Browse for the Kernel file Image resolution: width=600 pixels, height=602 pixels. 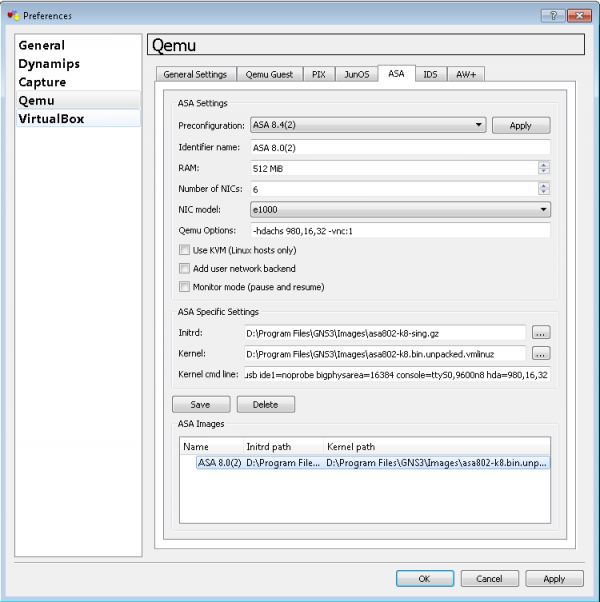tap(541, 354)
